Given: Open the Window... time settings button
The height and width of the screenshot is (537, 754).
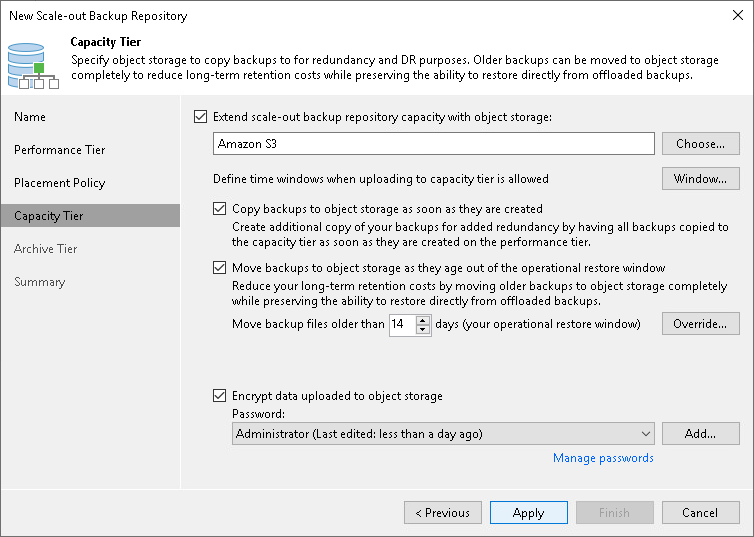Looking at the screenshot, I should pyautogui.click(x=701, y=179).
